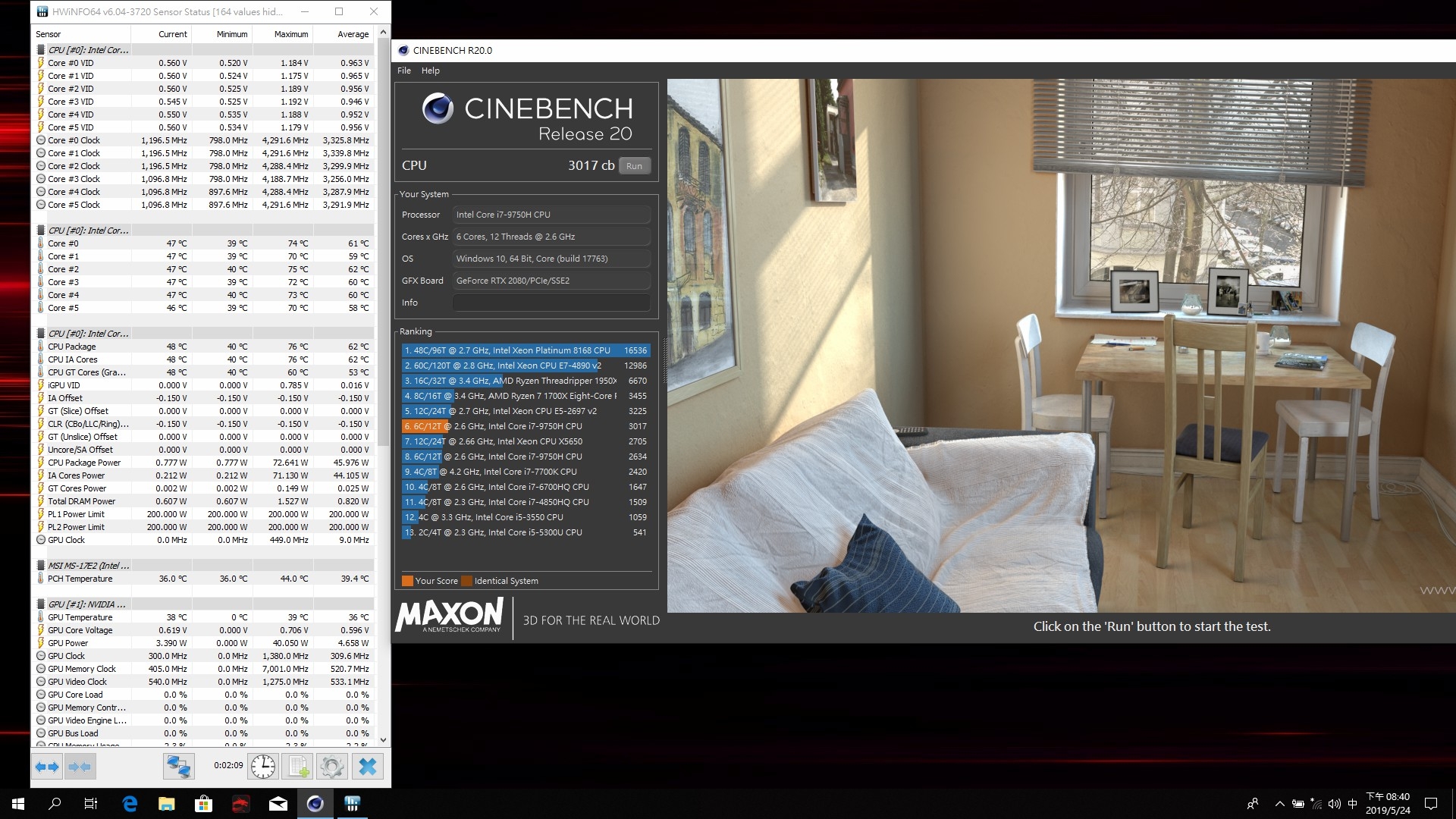The width and height of the screenshot is (1456, 819).
Task: Select ranking entry Core i7-4850HQ CPU
Action: [x=526, y=502]
